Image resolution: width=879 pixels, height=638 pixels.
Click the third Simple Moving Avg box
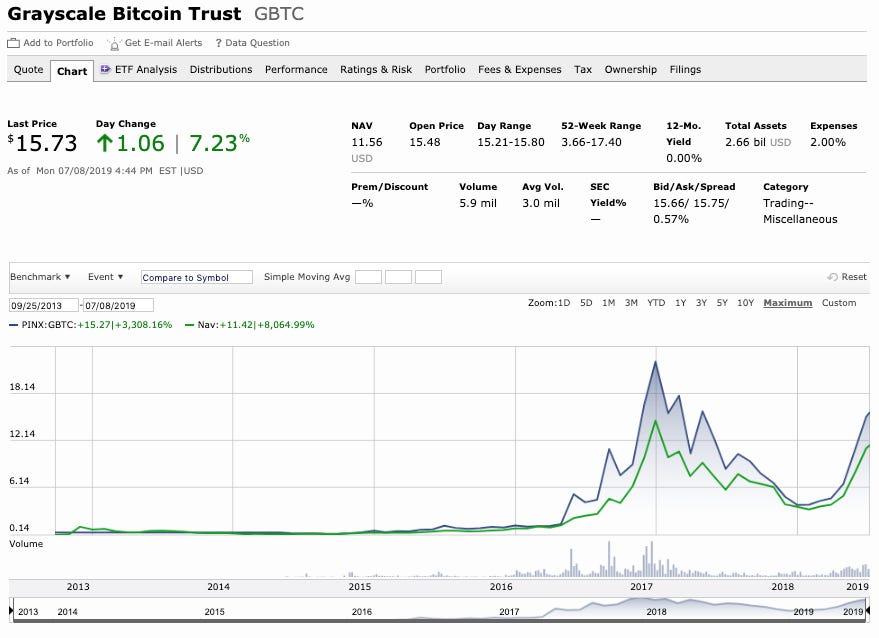coord(428,277)
